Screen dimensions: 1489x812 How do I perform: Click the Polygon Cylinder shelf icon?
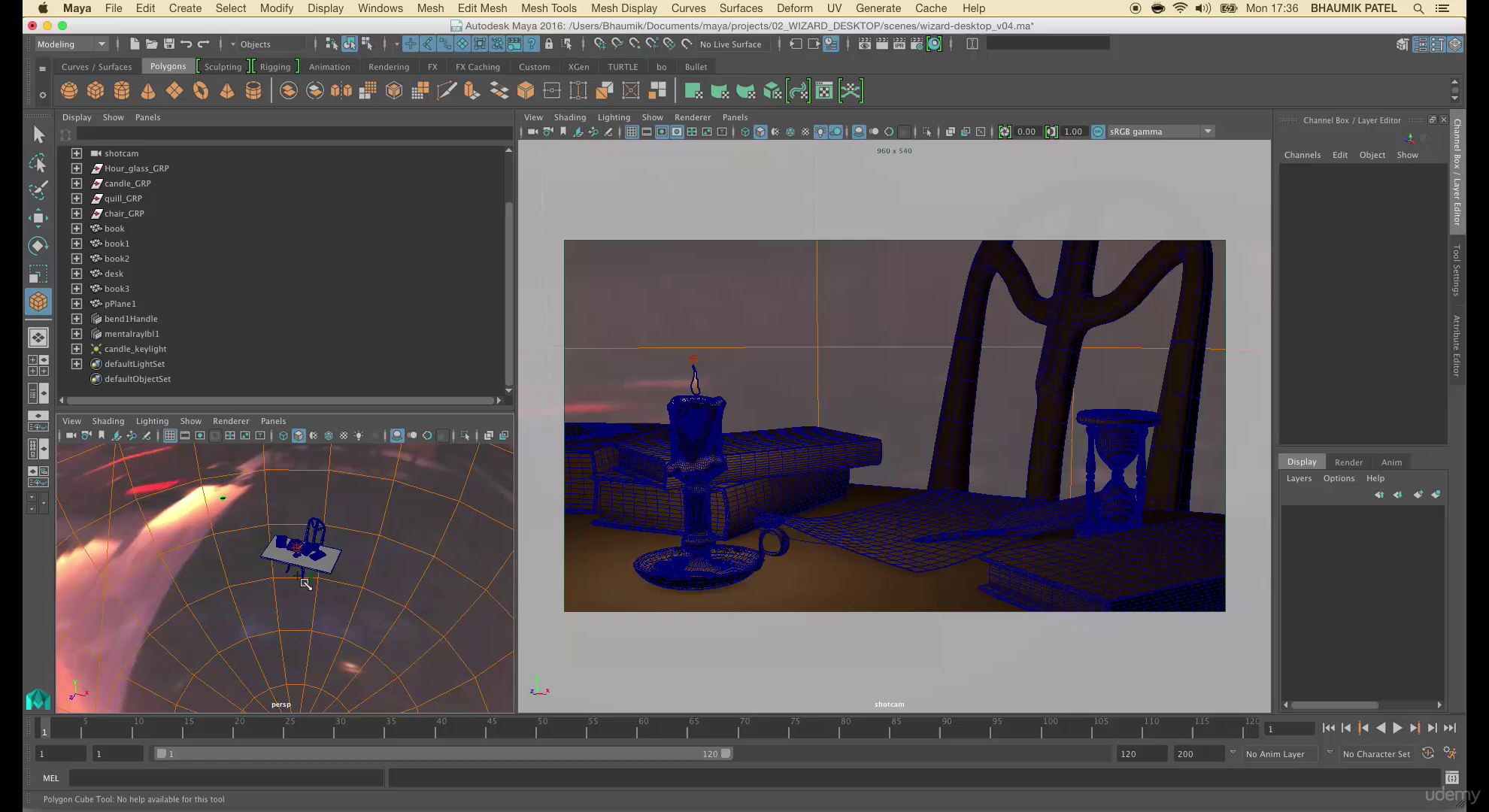tap(122, 91)
